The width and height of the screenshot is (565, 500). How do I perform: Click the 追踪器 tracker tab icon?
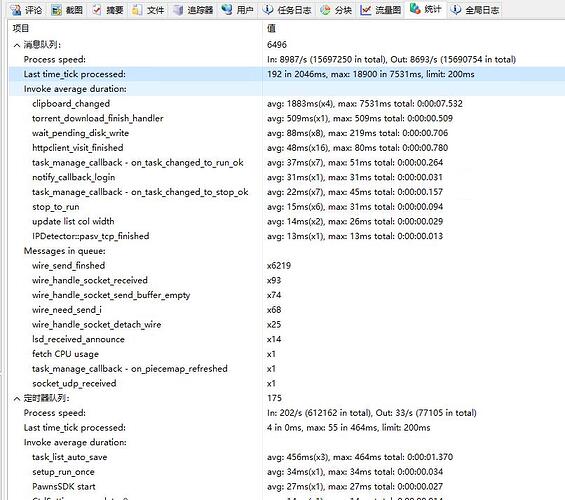[178, 10]
